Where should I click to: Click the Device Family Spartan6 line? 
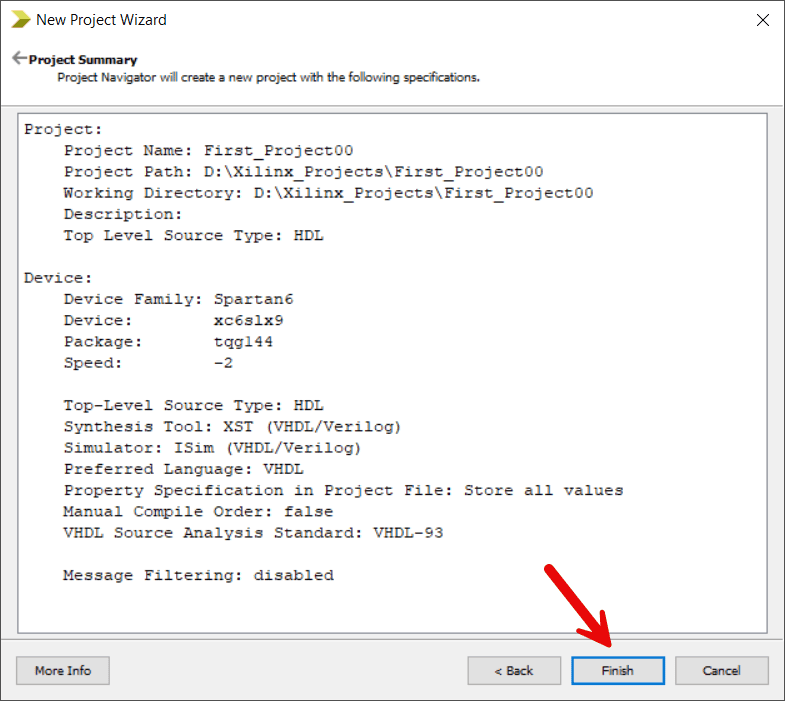178,299
